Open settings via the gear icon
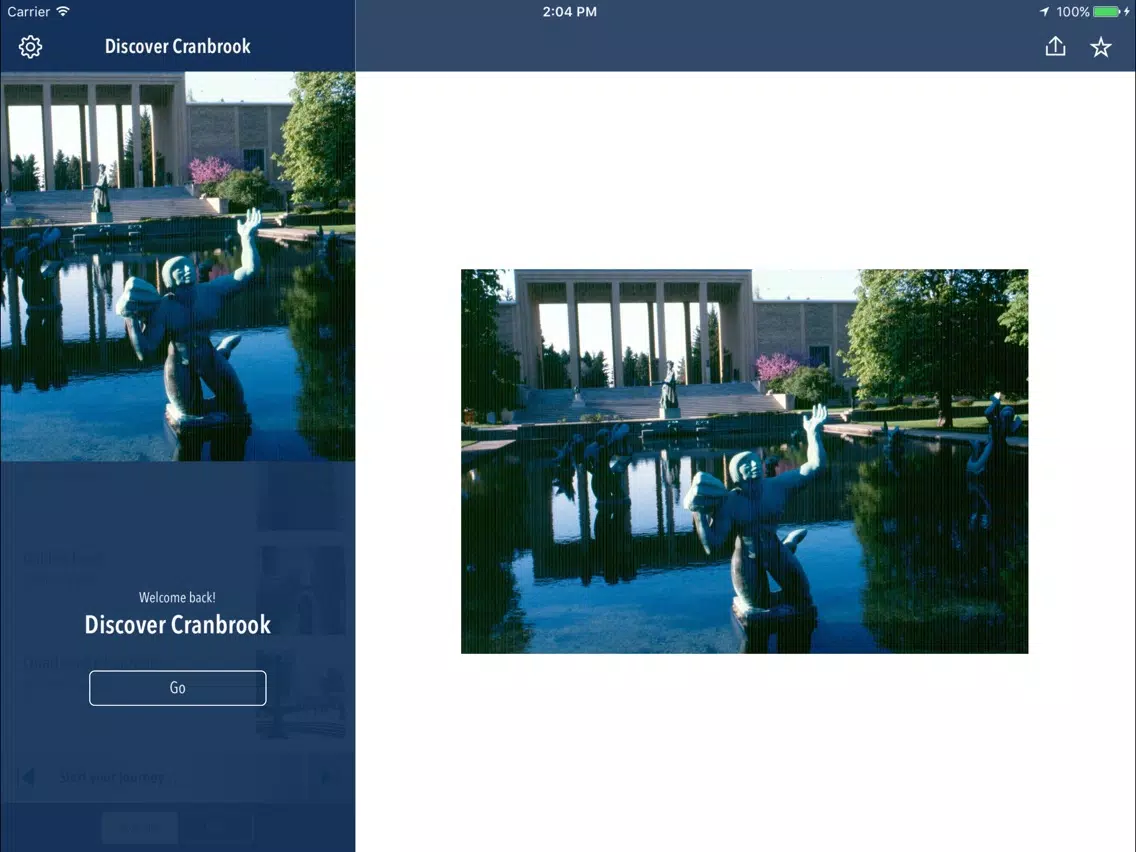 (30, 47)
